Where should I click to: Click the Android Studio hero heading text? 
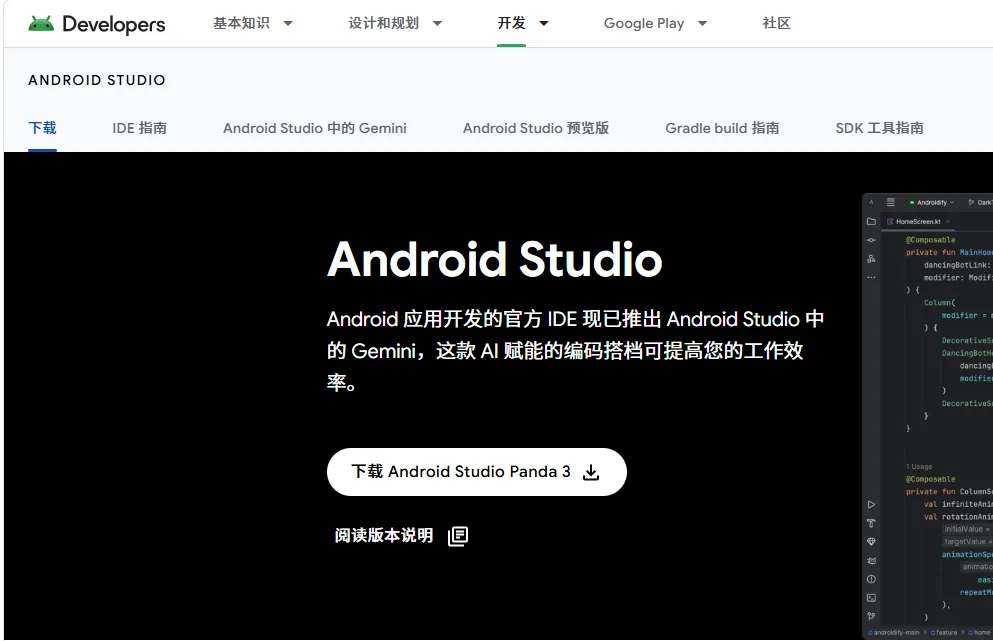[x=495, y=260]
